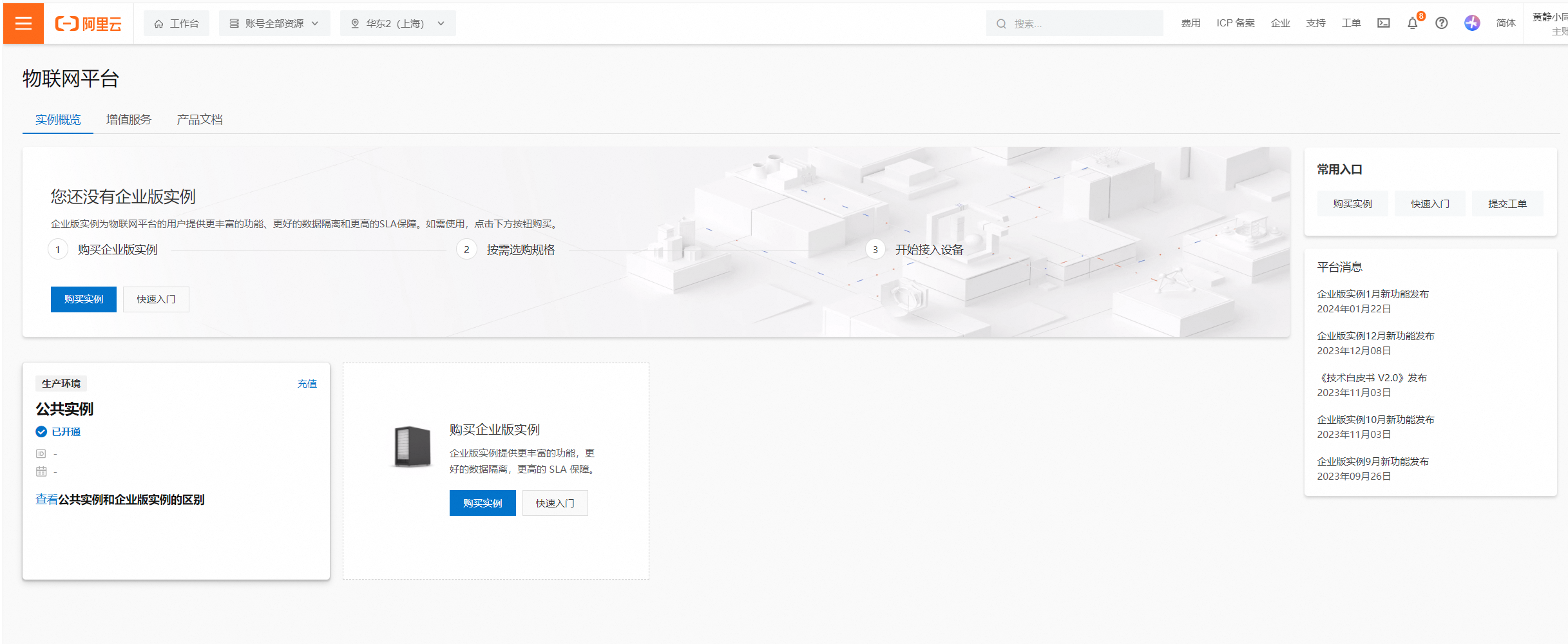Launch the Cloud Shell terminal icon
This screenshot has height=644, width=1568.
[x=1384, y=23]
